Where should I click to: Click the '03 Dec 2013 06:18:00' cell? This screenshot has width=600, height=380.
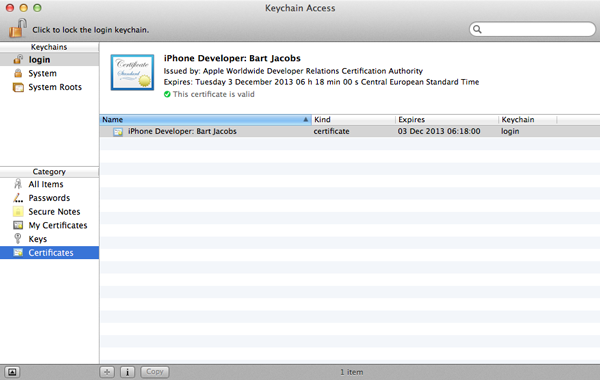(439, 131)
